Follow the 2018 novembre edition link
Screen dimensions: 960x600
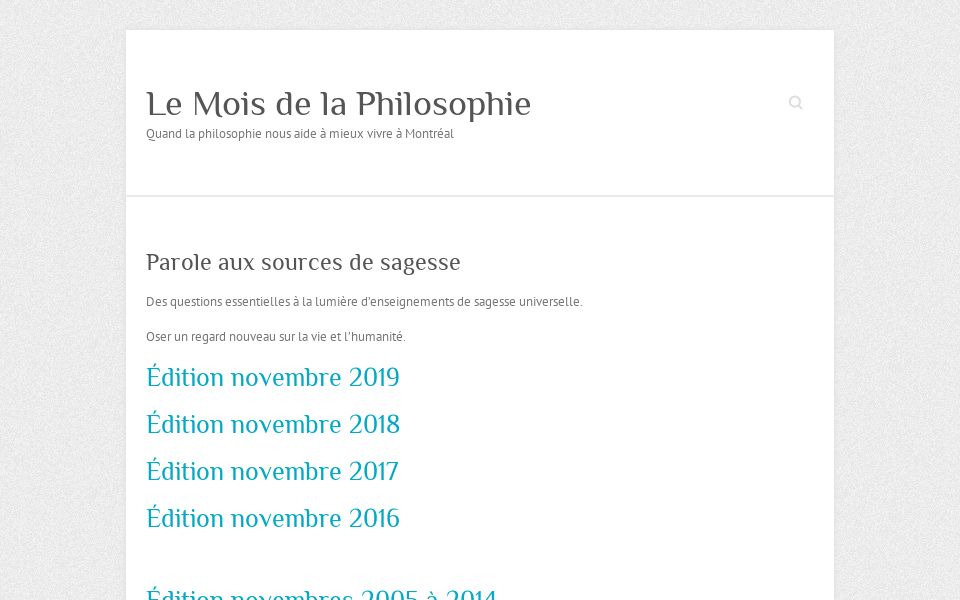(272, 425)
